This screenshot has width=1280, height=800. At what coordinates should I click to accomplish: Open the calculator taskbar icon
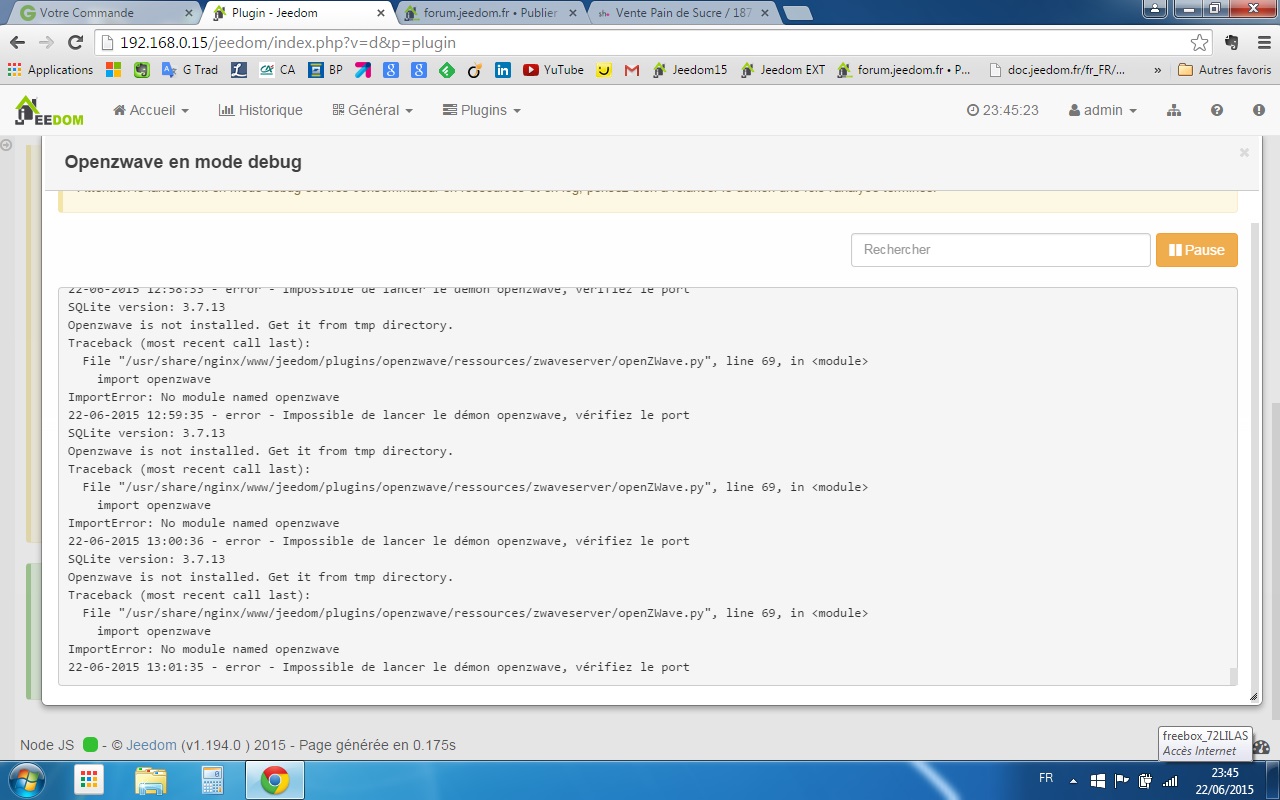click(x=212, y=779)
